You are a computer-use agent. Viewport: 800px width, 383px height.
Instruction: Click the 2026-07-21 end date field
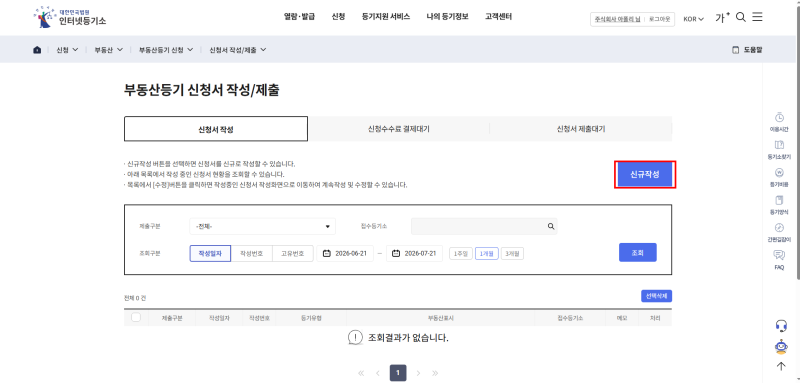[414, 253]
